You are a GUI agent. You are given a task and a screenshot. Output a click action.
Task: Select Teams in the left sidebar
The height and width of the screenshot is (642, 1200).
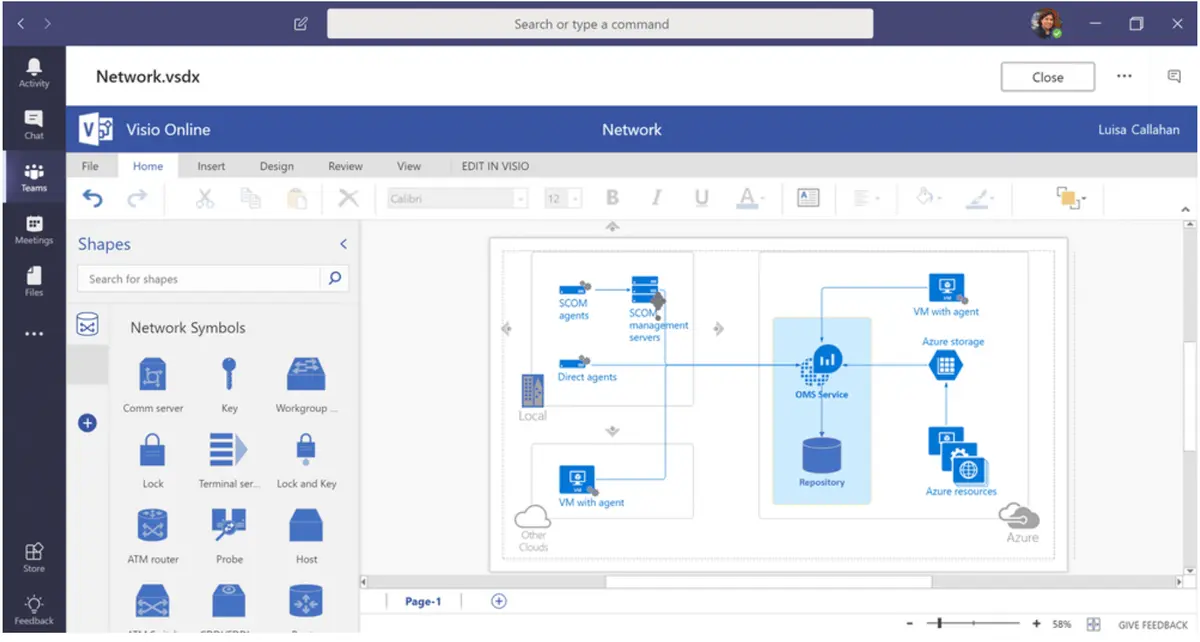tap(34, 177)
